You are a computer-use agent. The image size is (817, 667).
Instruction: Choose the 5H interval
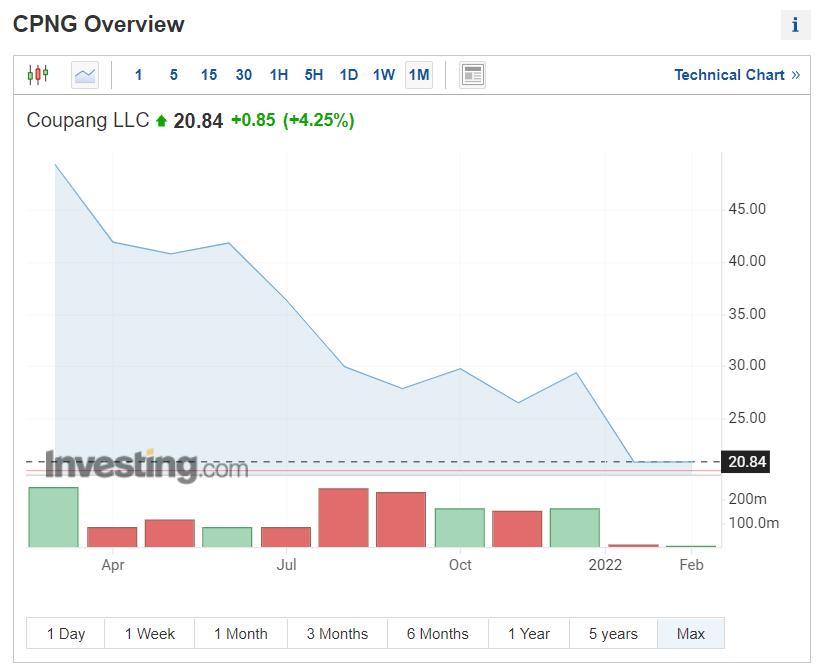click(x=314, y=75)
